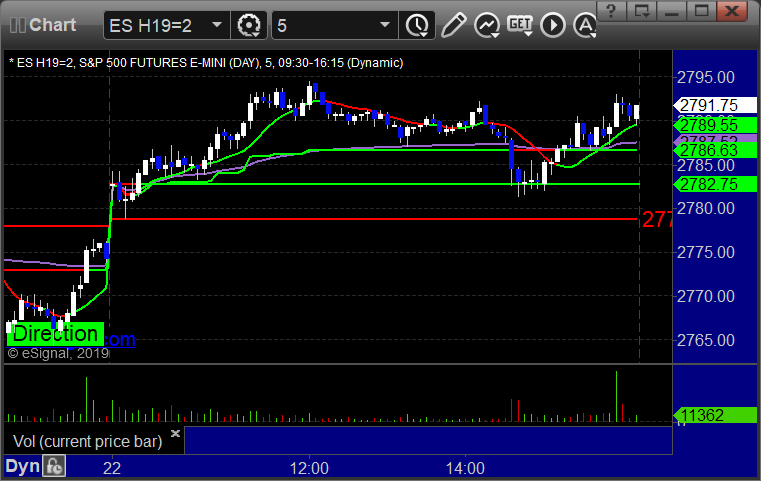761x481 pixels.
Task: Click the help question mark icon
Action: [611, 11]
